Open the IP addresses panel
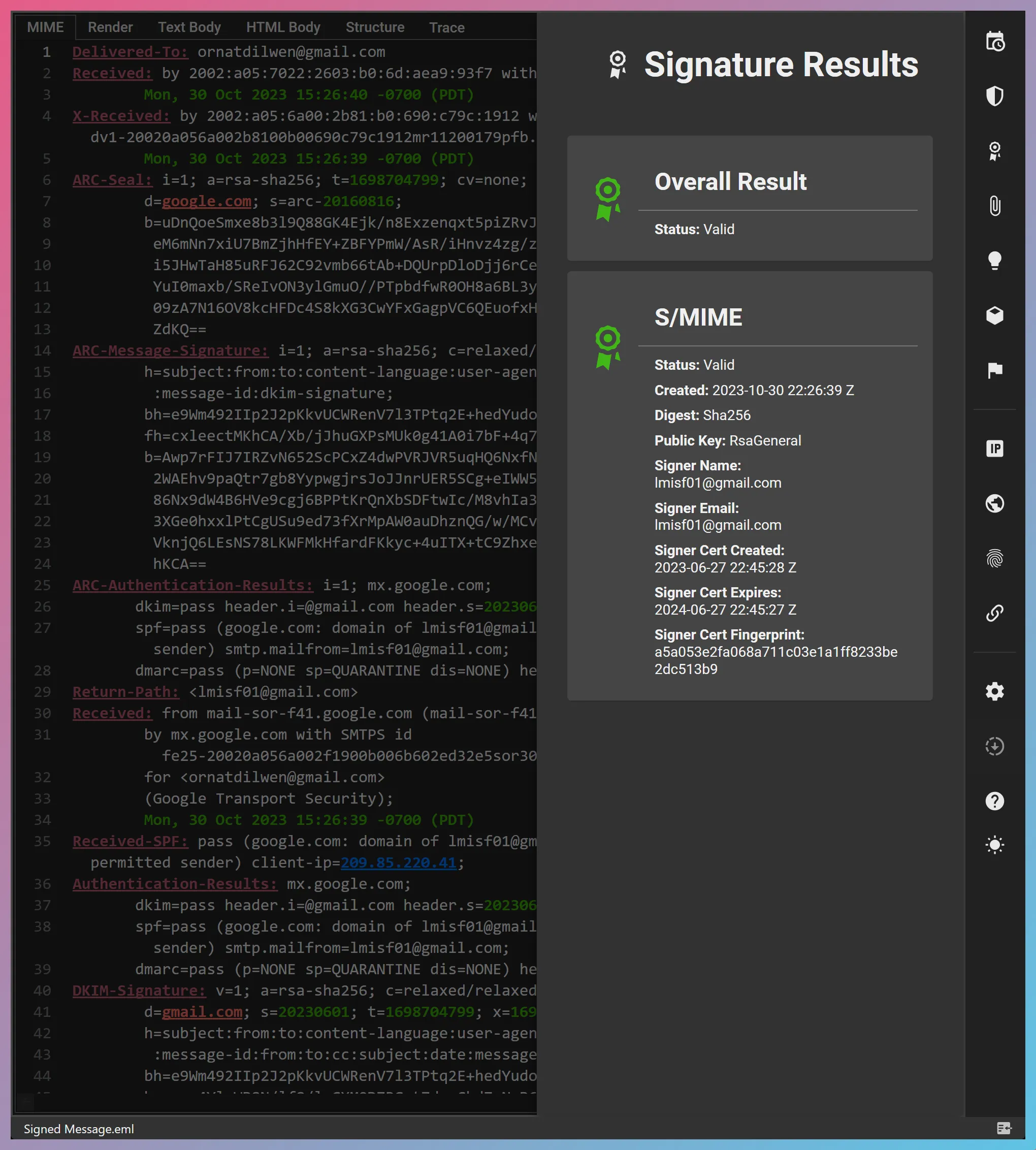This screenshot has height=1150, width=1036. pyautogui.click(x=995, y=449)
